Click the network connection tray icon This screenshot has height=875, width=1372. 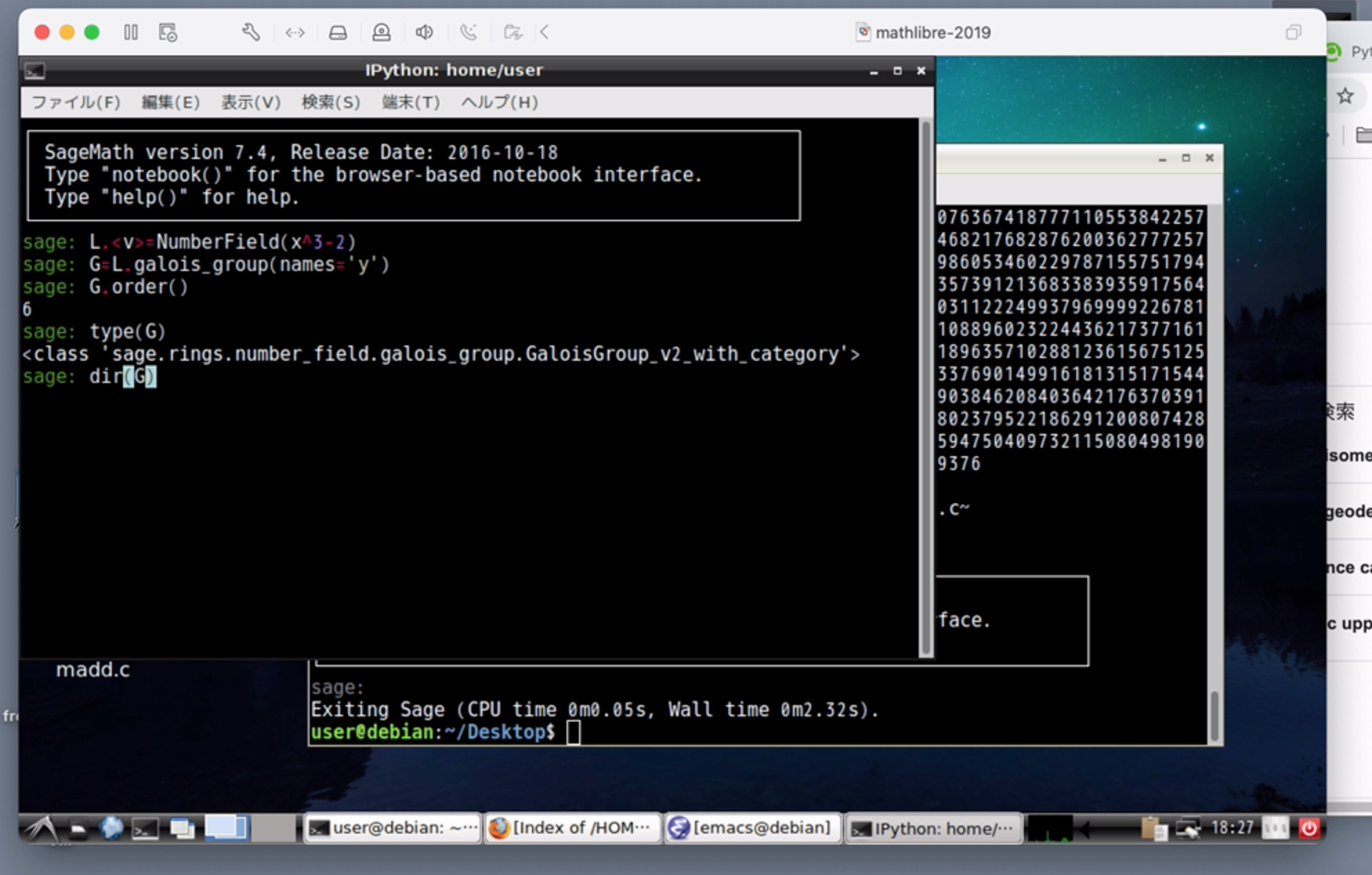click(1188, 828)
